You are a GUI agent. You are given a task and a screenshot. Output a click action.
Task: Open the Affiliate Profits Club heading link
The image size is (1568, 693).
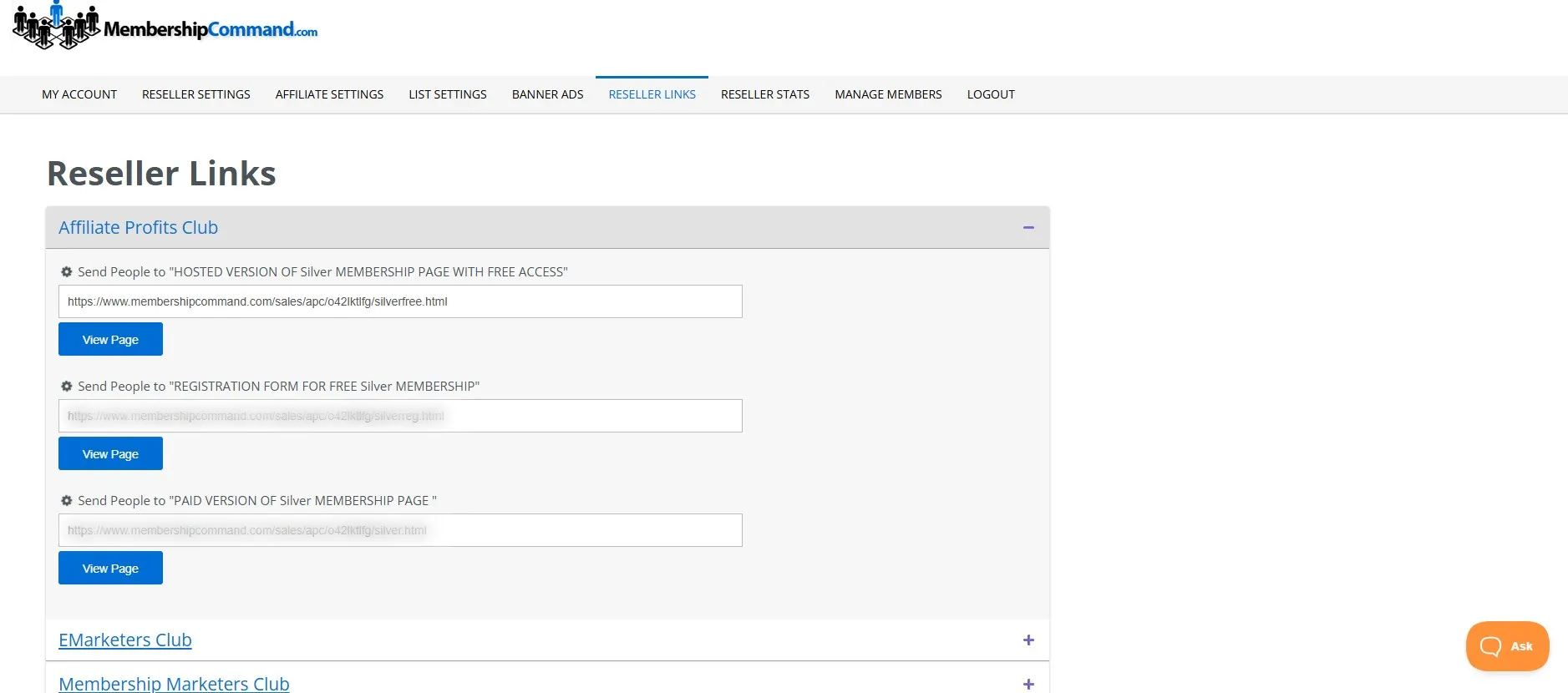(x=138, y=227)
